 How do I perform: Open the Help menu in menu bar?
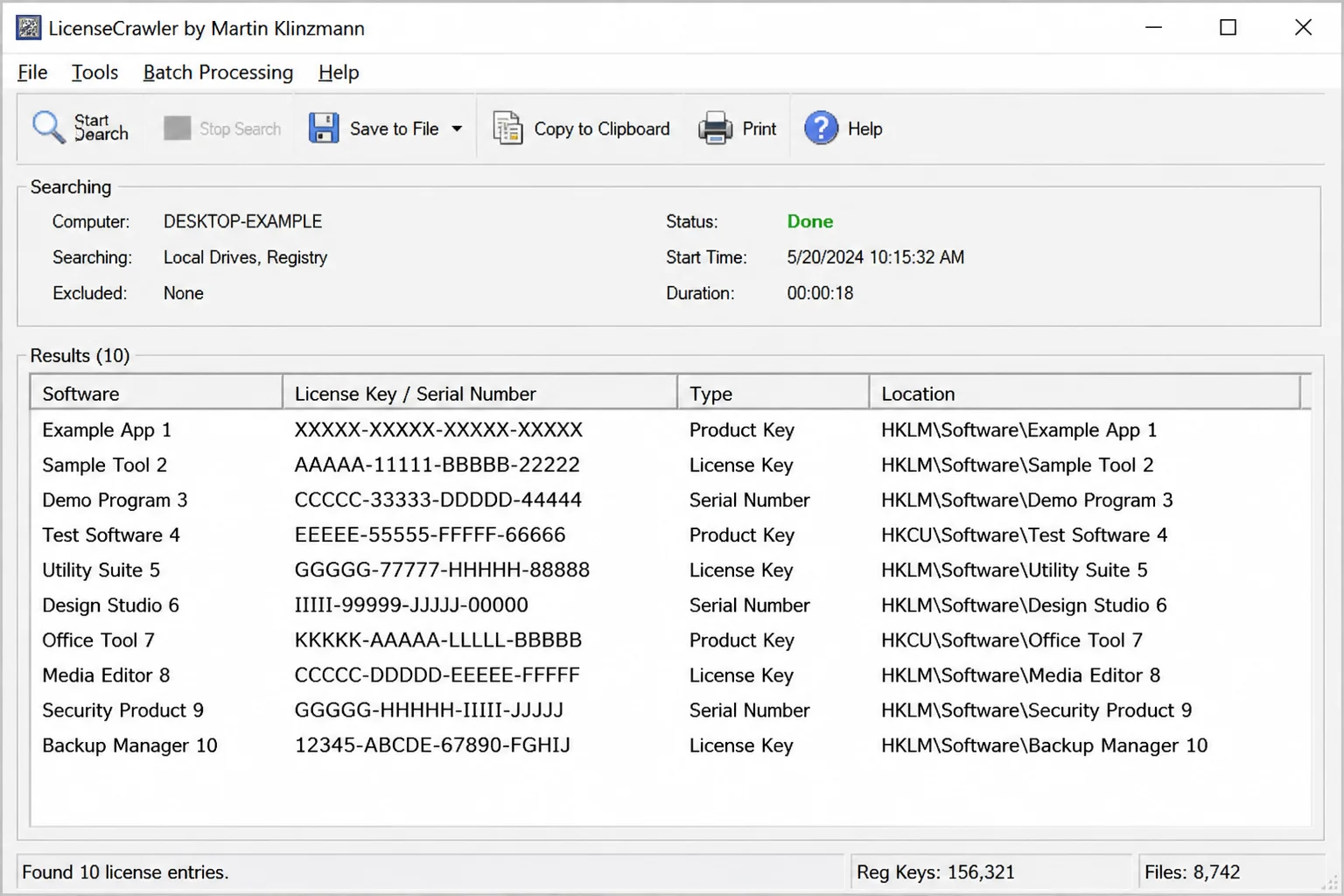coord(339,73)
